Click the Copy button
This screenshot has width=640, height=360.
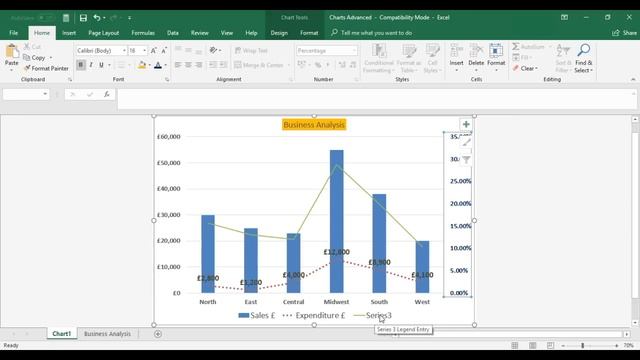pos(34,58)
